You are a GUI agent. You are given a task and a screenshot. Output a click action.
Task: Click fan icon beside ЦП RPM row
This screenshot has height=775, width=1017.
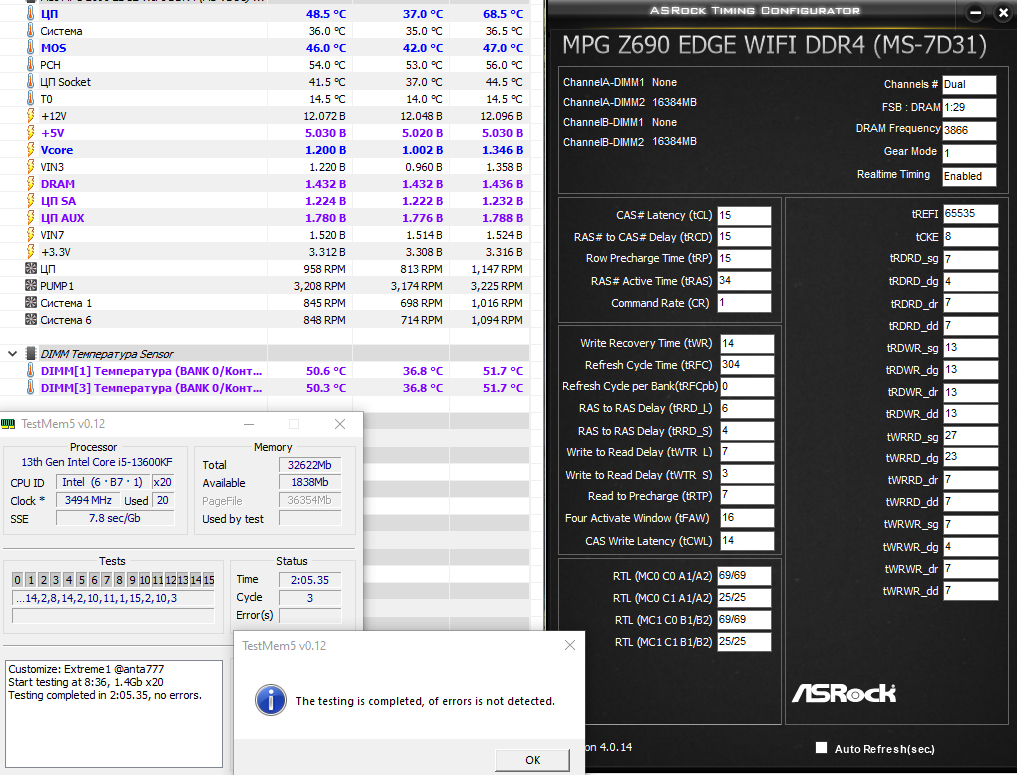pos(30,268)
